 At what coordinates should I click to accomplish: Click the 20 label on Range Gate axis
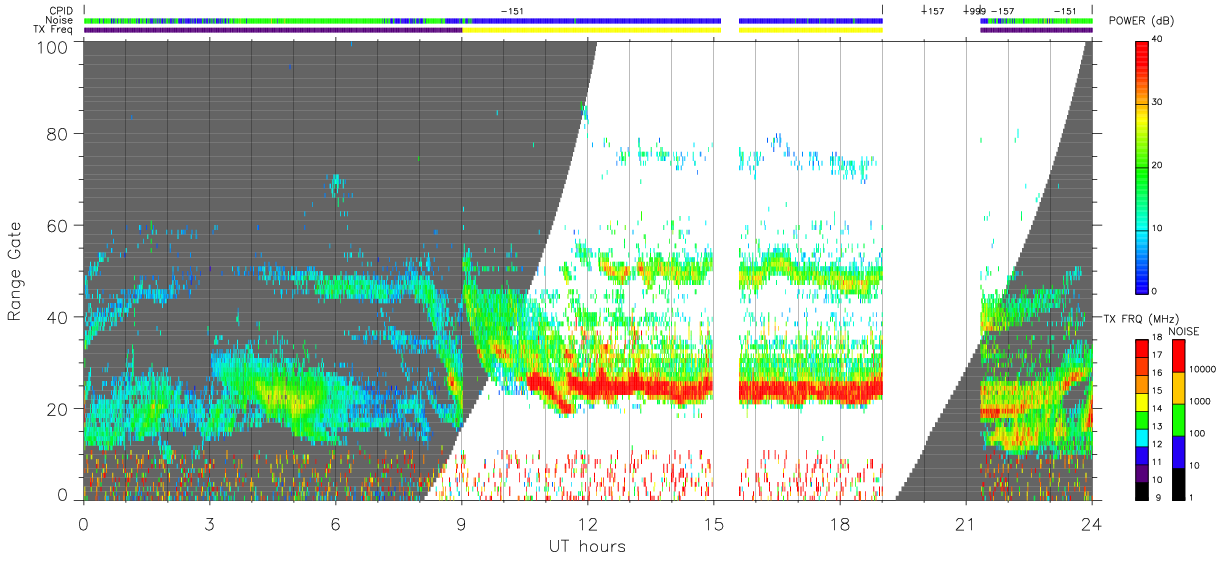57,408
